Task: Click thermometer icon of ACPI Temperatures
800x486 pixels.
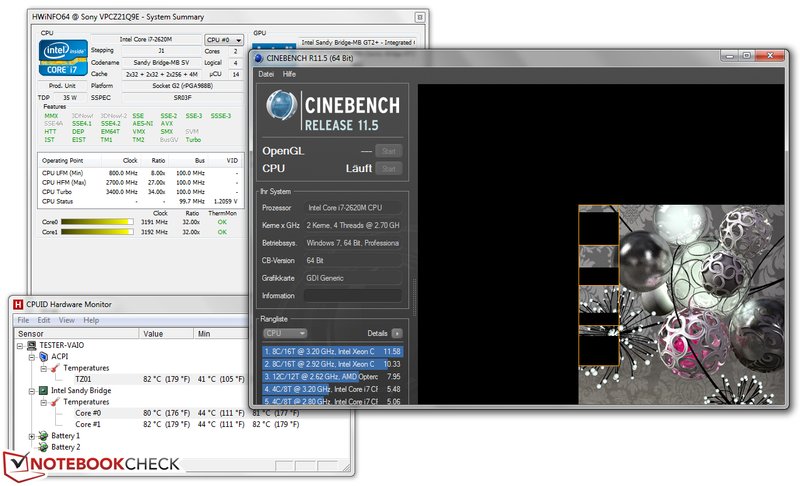Action: (55, 368)
